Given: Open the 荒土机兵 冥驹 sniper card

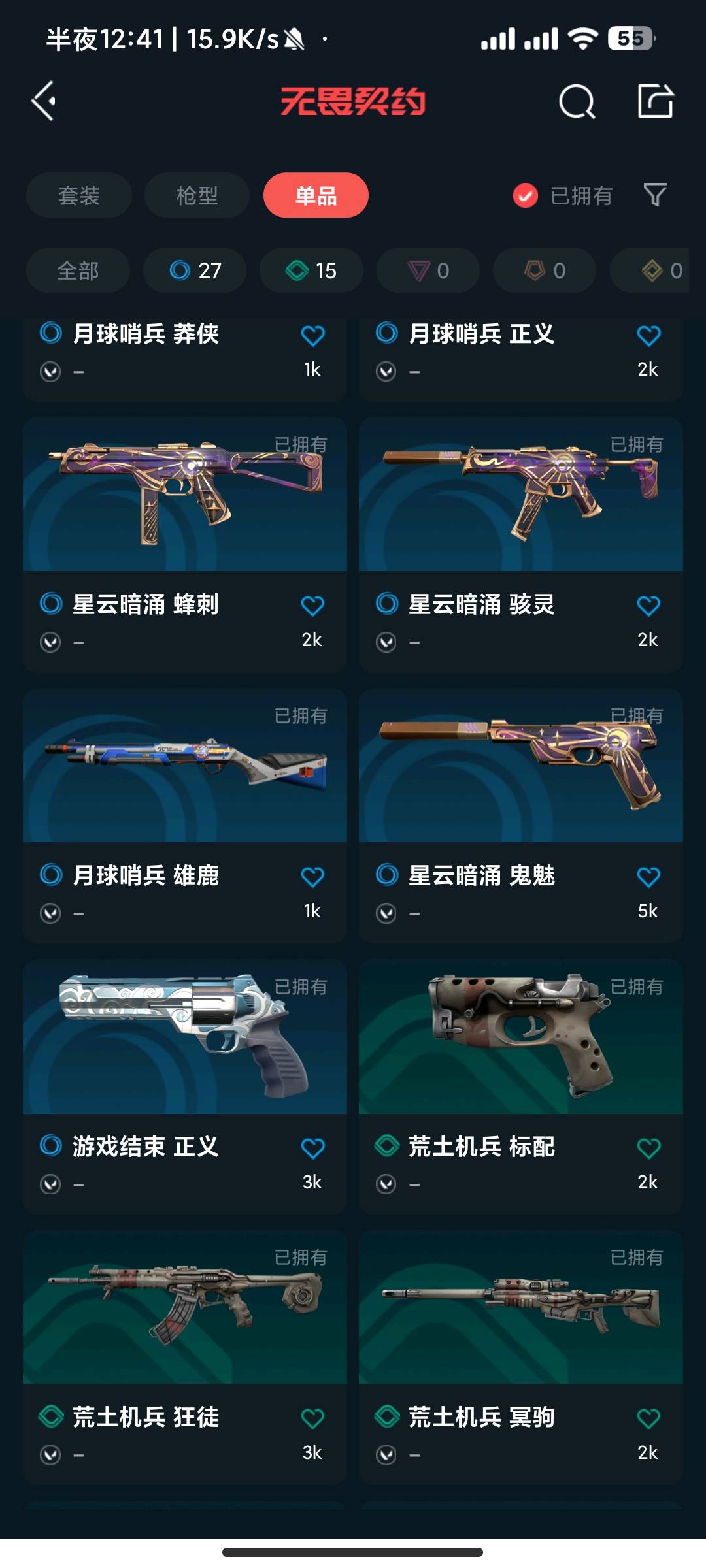Looking at the screenshot, I should point(521,1357).
